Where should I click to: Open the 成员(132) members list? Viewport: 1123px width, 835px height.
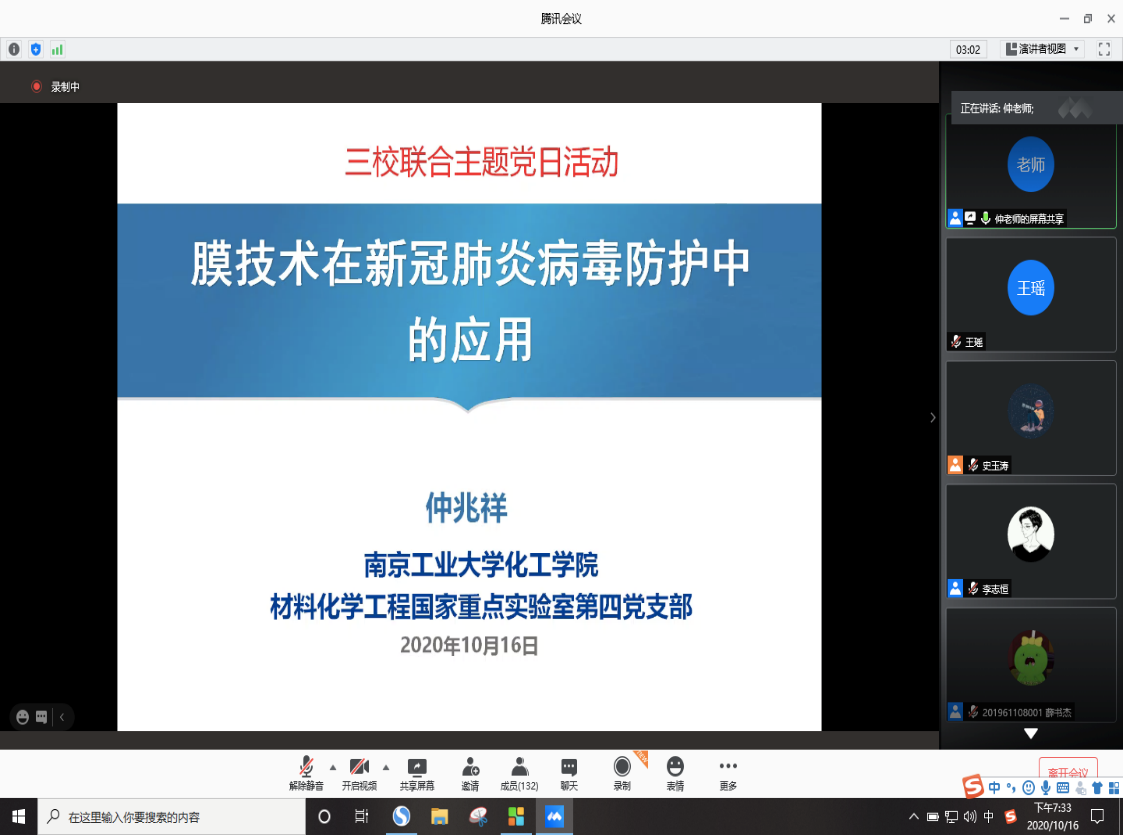(519, 768)
